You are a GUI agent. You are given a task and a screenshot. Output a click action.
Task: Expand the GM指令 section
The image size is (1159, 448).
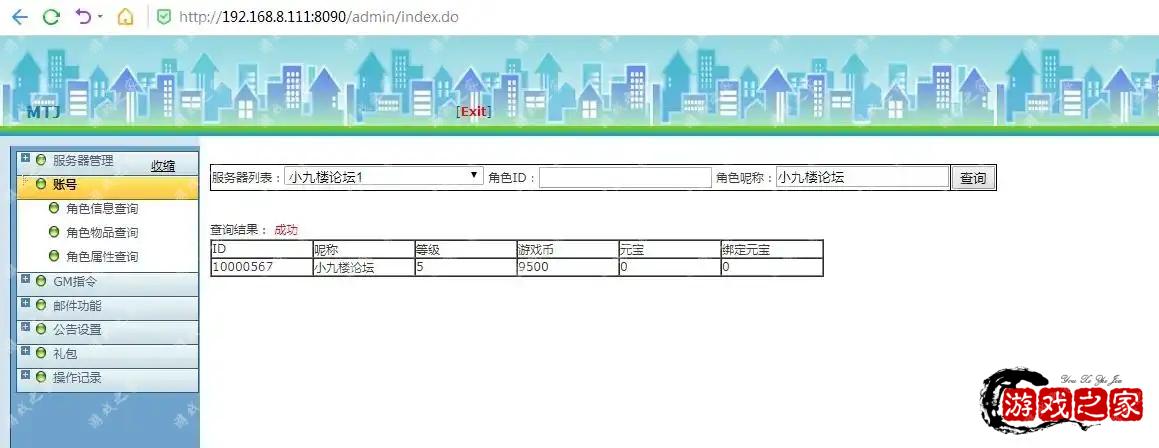(x=26, y=281)
